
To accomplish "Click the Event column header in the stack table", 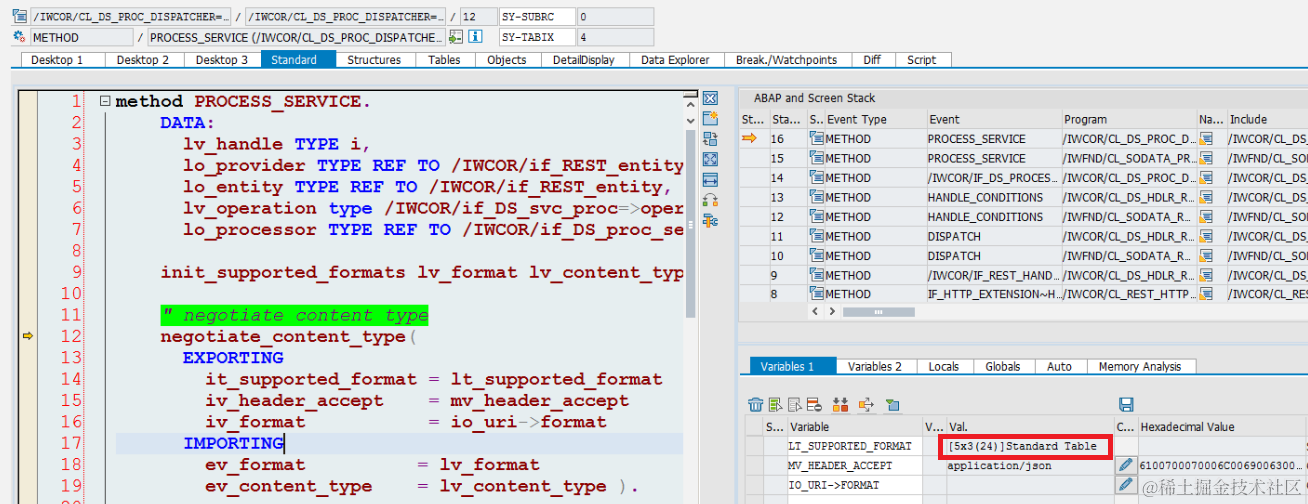I will (992, 119).
